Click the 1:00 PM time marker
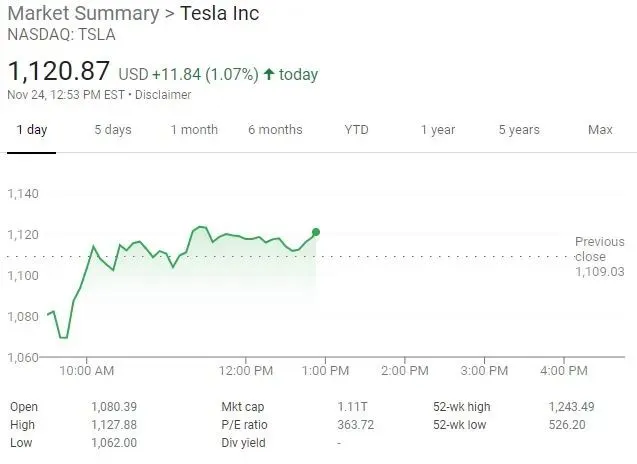 (x=325, y=371)
